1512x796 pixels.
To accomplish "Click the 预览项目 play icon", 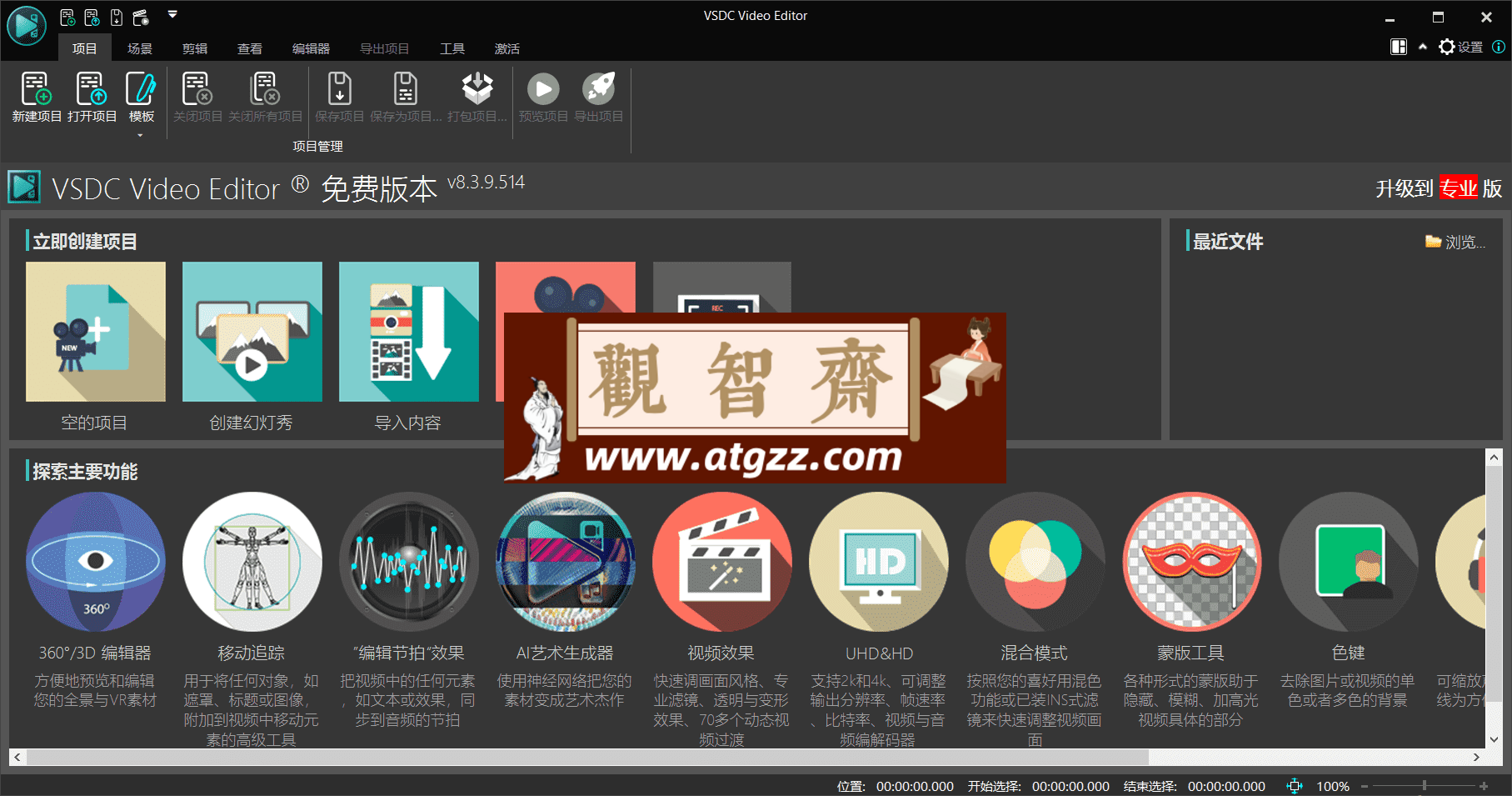I will pyautogui.click(x=543, y=88).
